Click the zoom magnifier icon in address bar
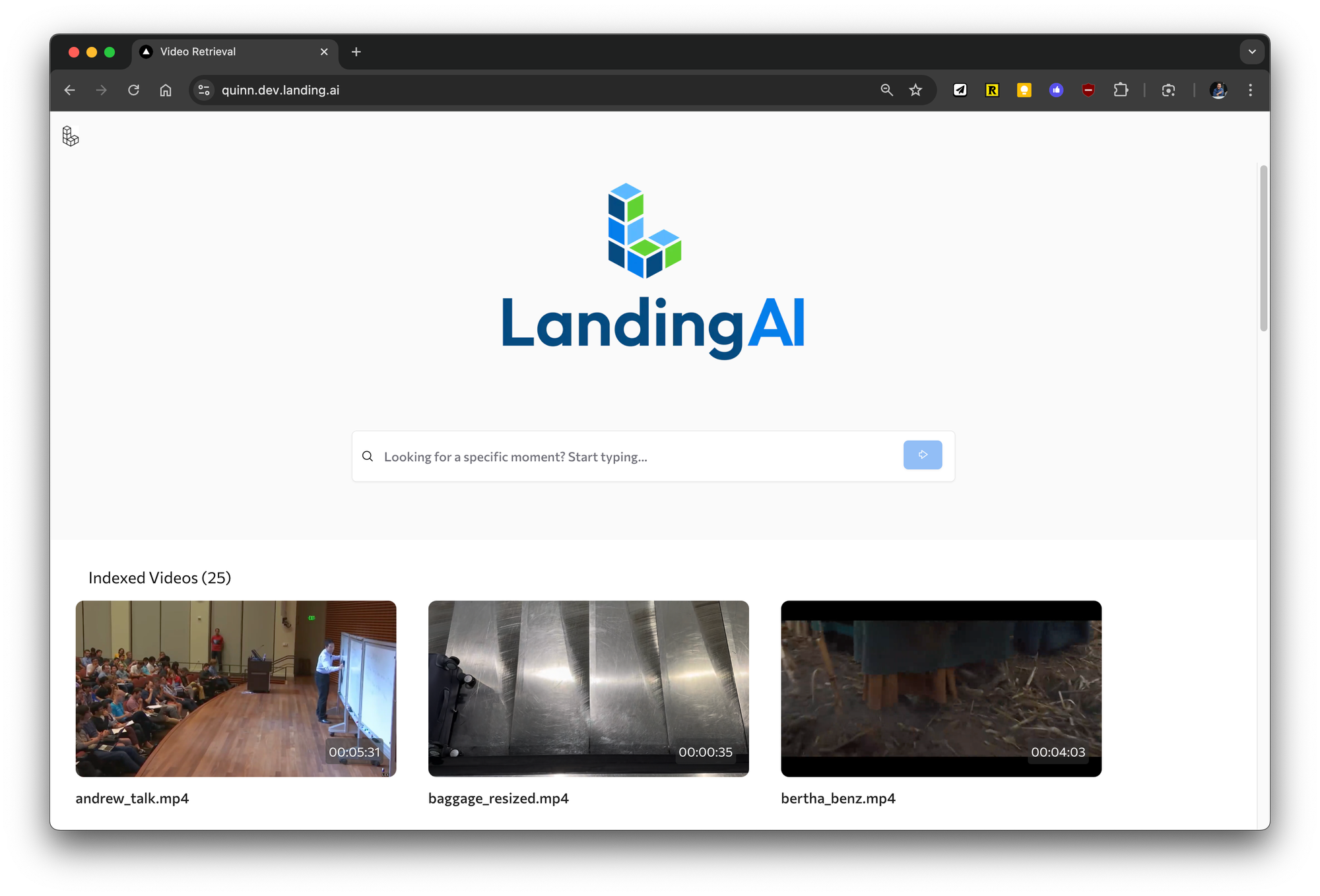This screenshot has height=896, width=1320. (886, 90)
